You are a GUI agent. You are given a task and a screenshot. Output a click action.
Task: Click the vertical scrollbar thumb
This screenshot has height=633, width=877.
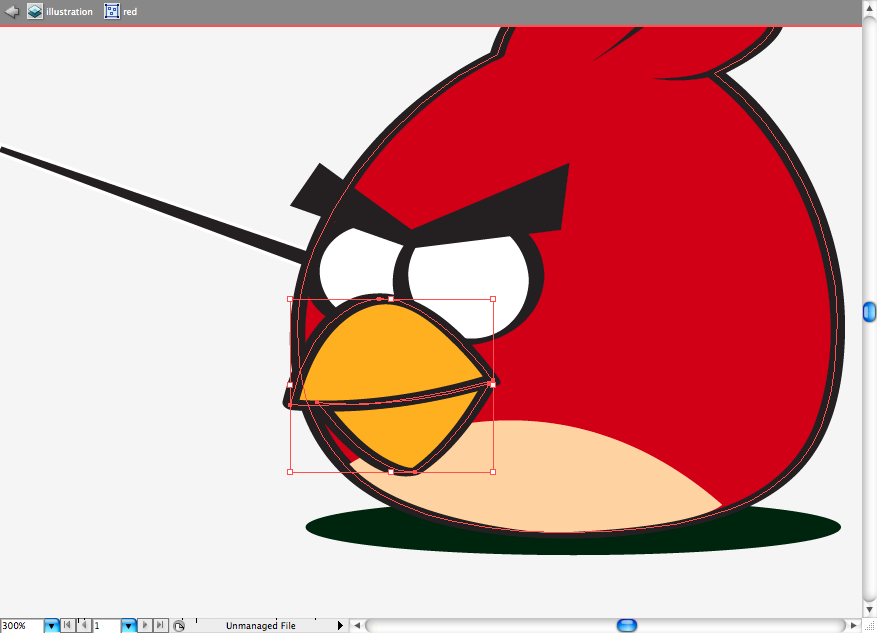pyautogui.click(x=869, y=312)
